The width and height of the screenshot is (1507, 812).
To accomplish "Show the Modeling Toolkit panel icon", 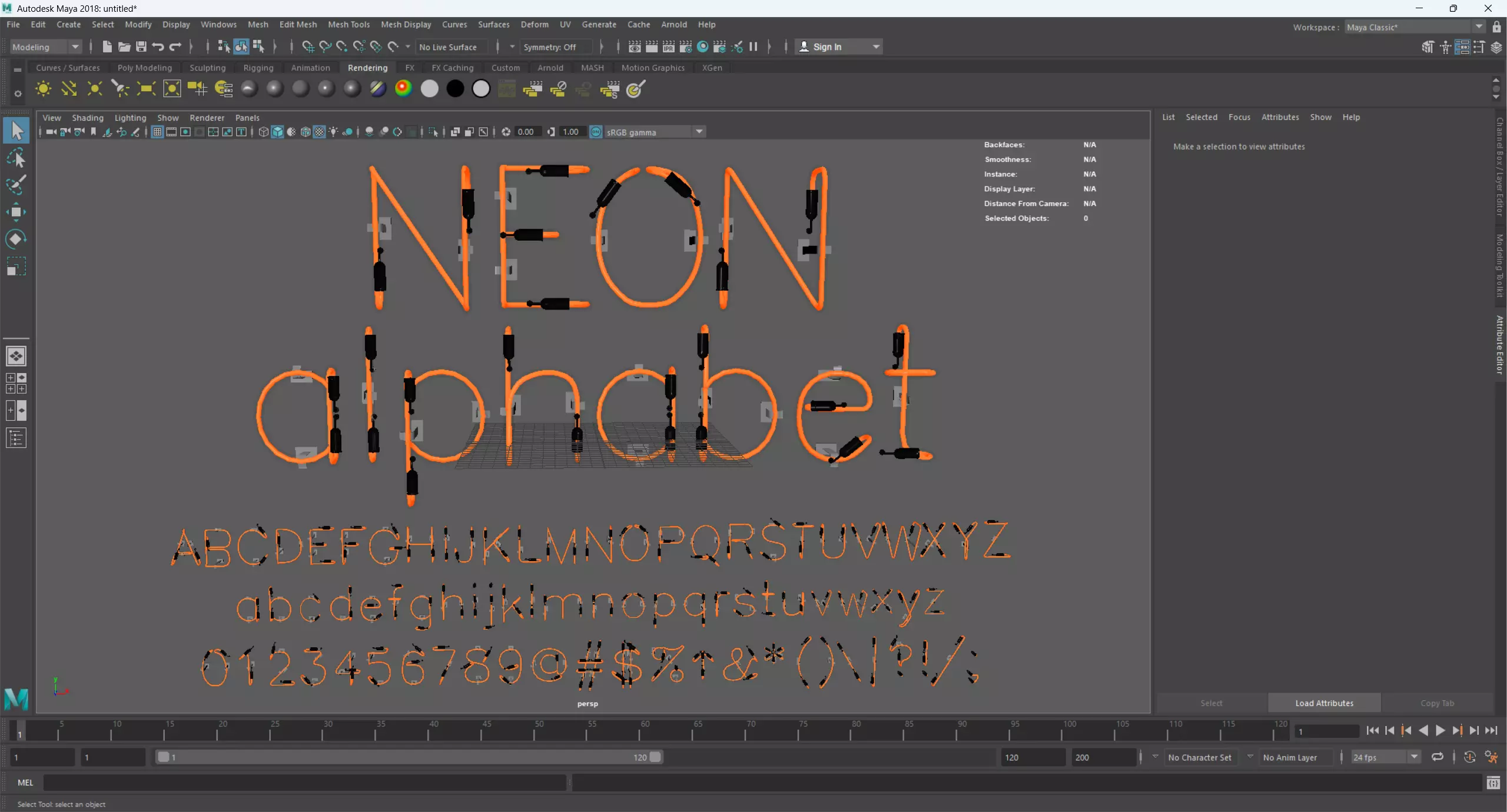I will click(1428, 47).
